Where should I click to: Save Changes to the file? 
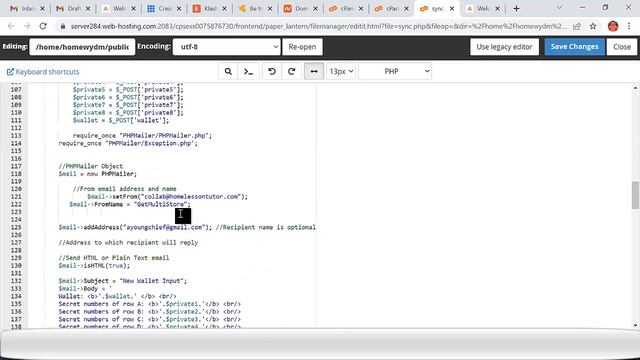pyautogui.click(x=574, y=47)
